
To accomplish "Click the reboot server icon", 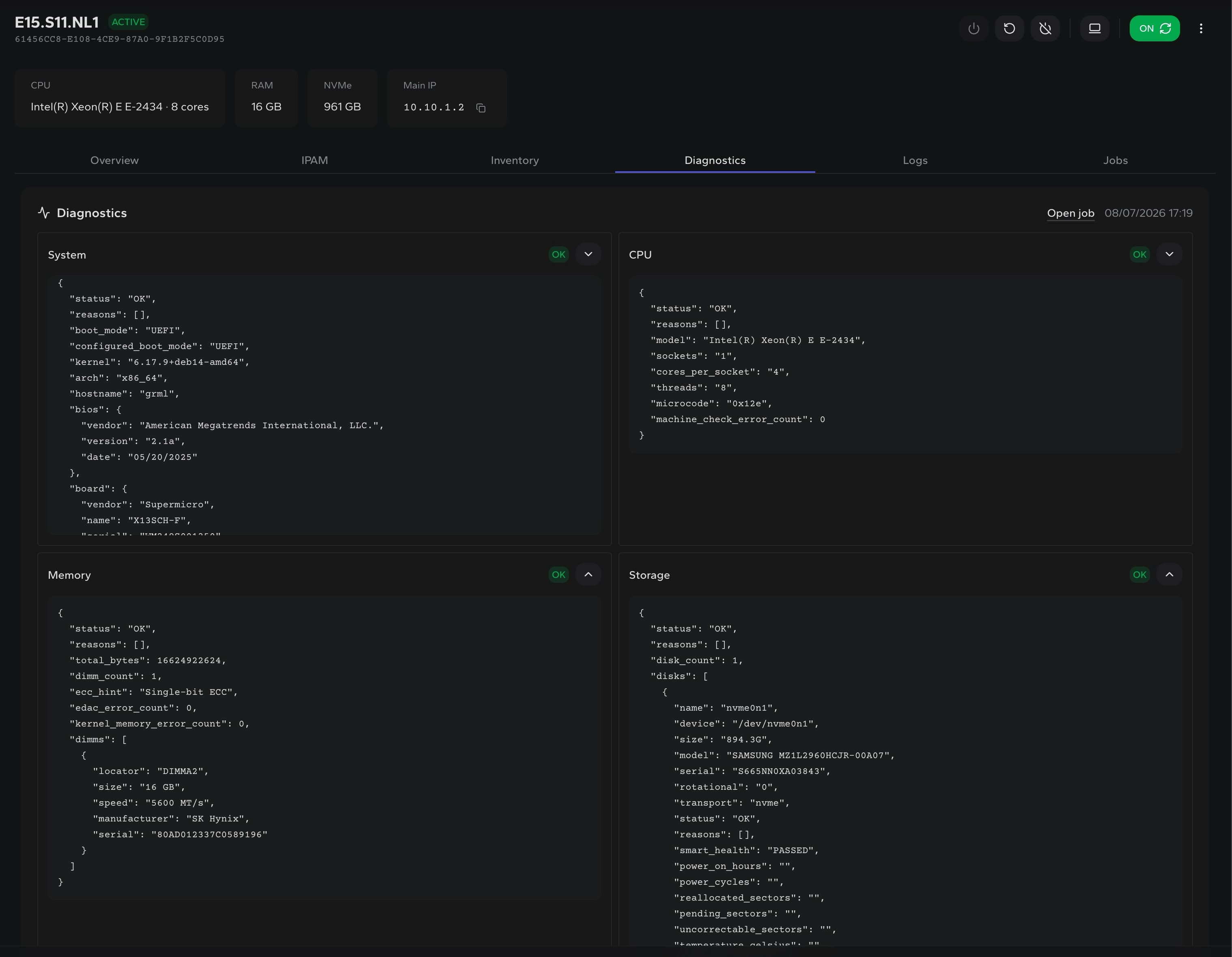I will 1009,28.
